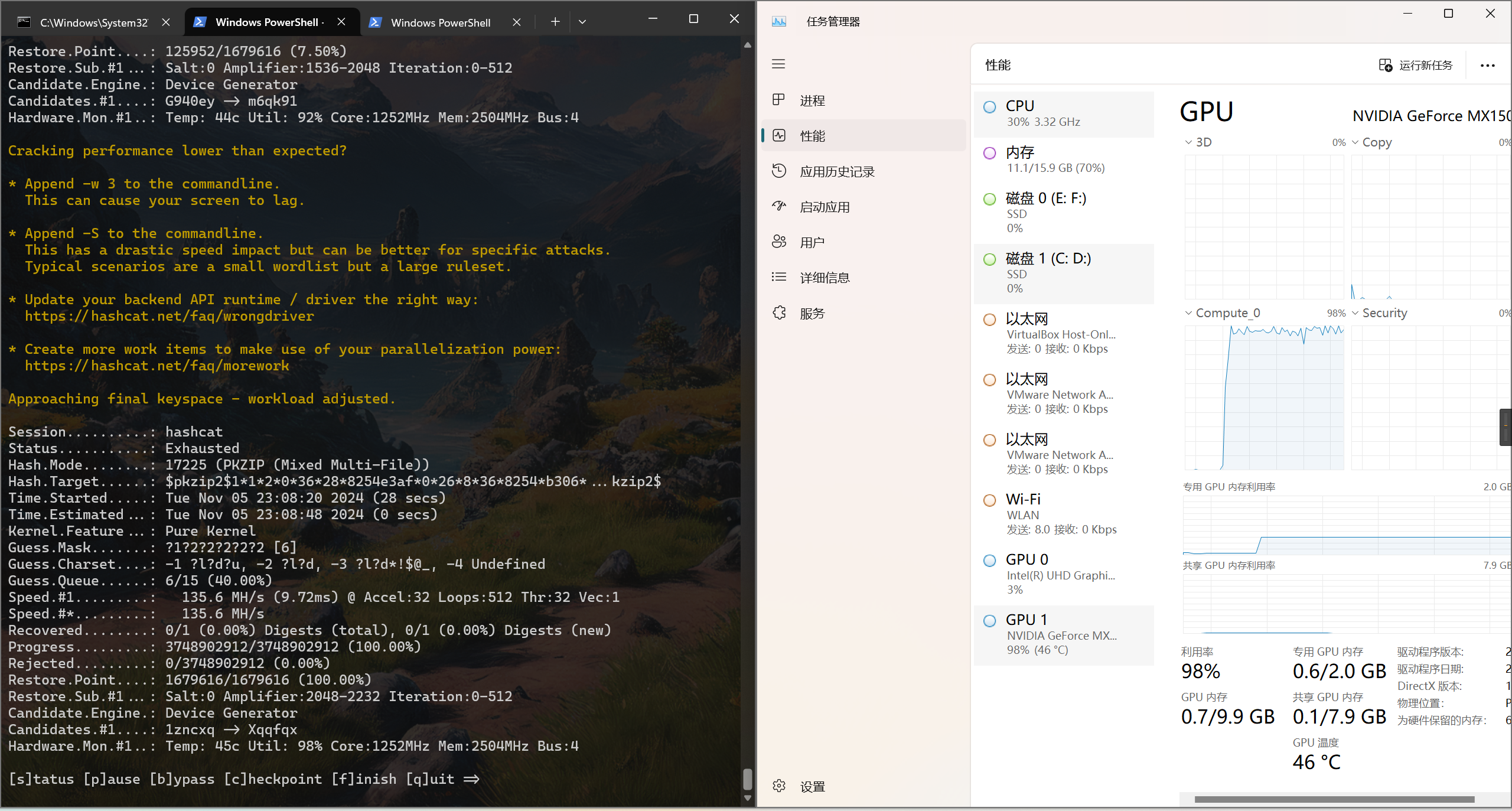Click the terminal scrollbar up arrow
The image size is (1512, 811).
coord(747,45)
